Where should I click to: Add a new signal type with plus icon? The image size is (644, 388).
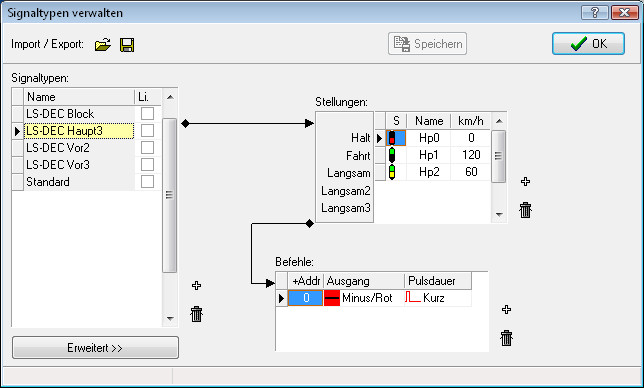pyautogui.click(x=196, y=285)
